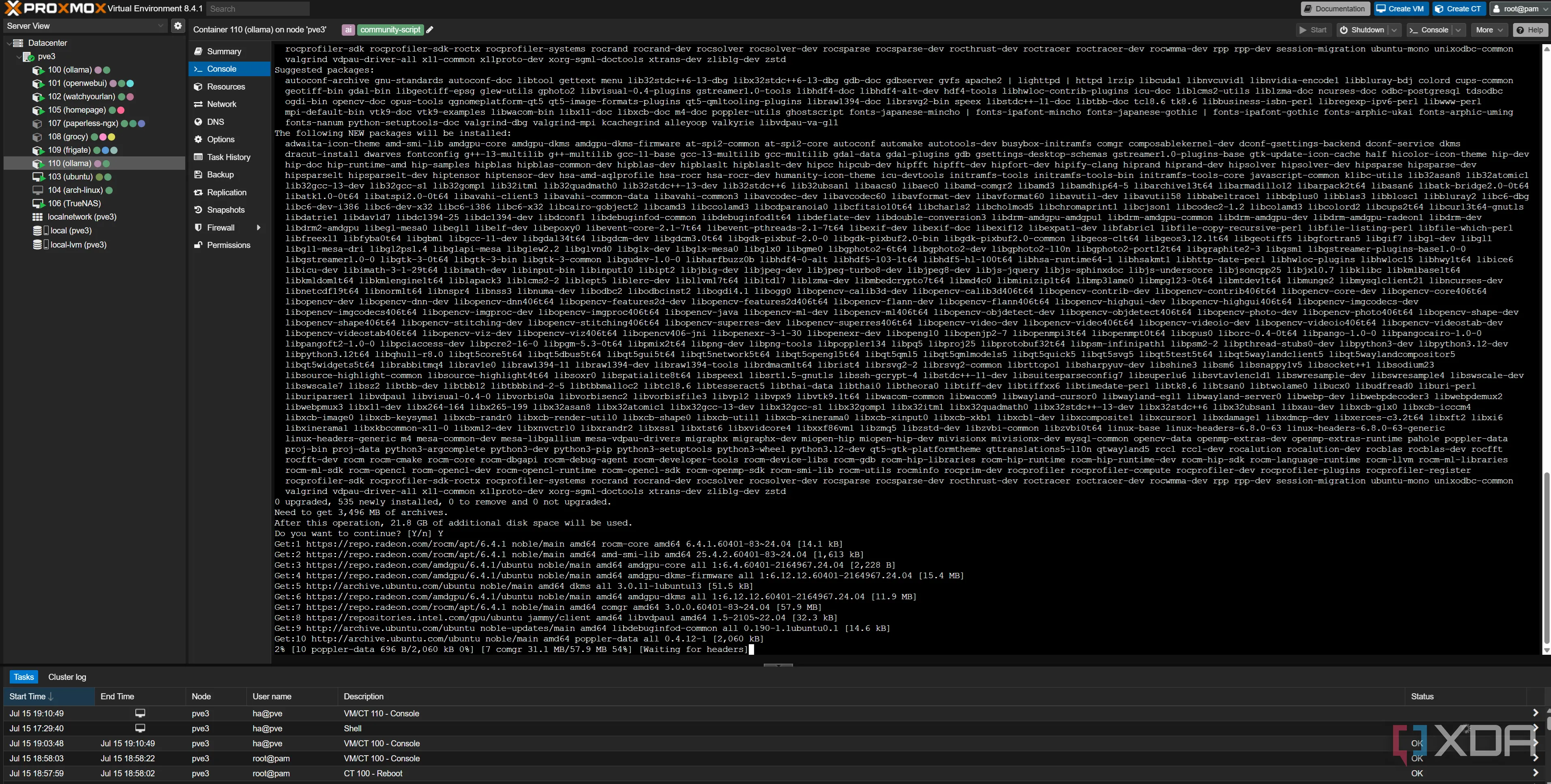Open tree view settings gear icon
The height and width of the screenshot is (784, 1551).
coord(178,26)
